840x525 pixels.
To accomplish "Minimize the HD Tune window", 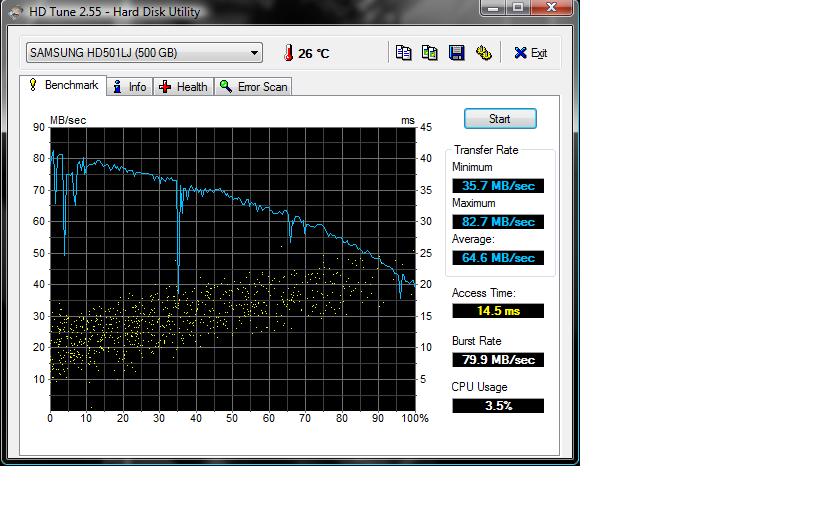I will point(493,8).
